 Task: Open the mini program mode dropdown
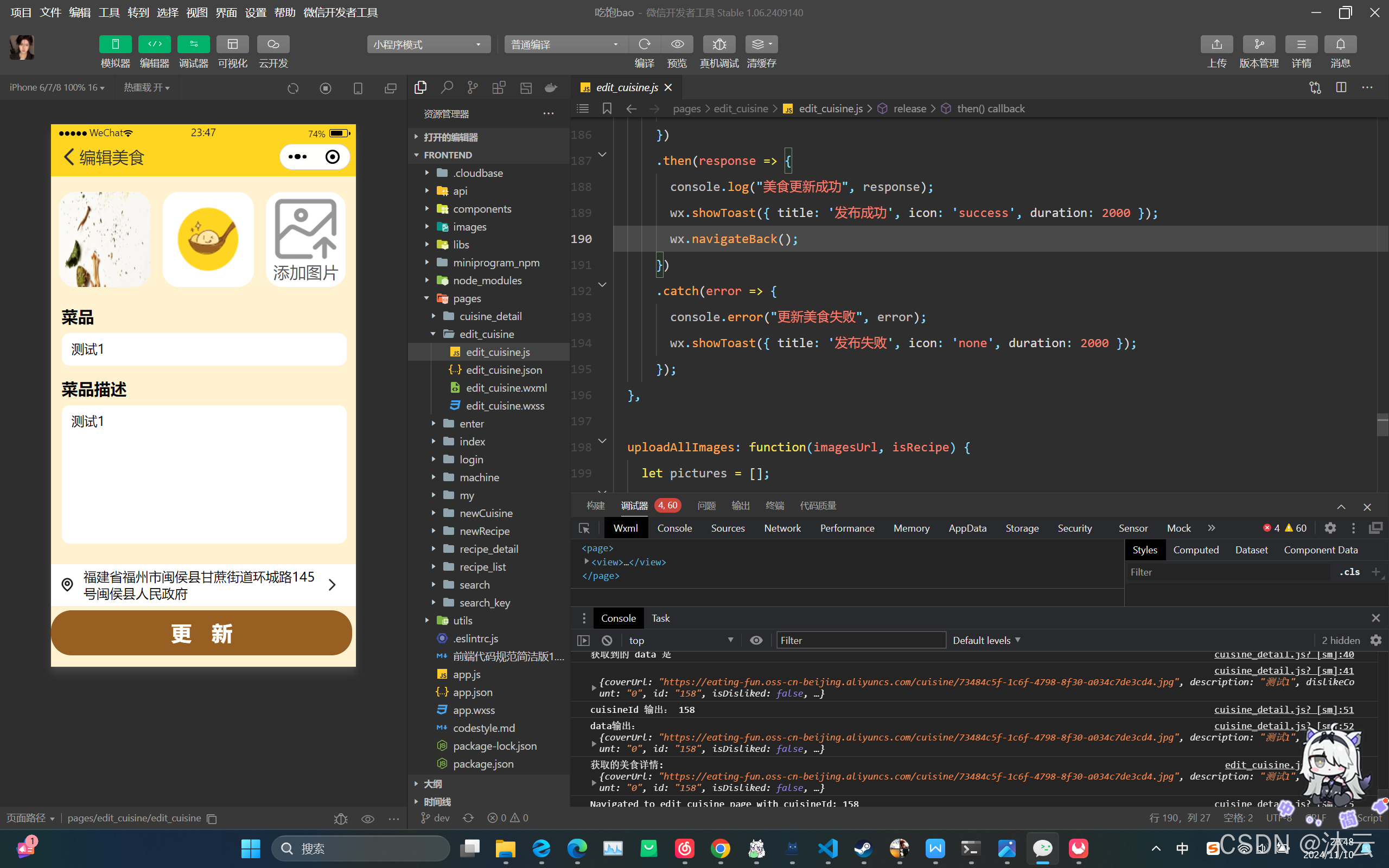click(428, 44)
